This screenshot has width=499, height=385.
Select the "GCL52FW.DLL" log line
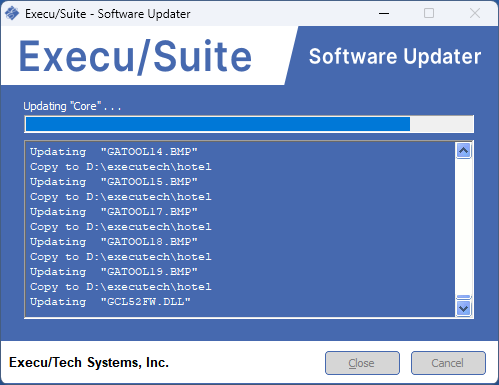coord(110,302)
